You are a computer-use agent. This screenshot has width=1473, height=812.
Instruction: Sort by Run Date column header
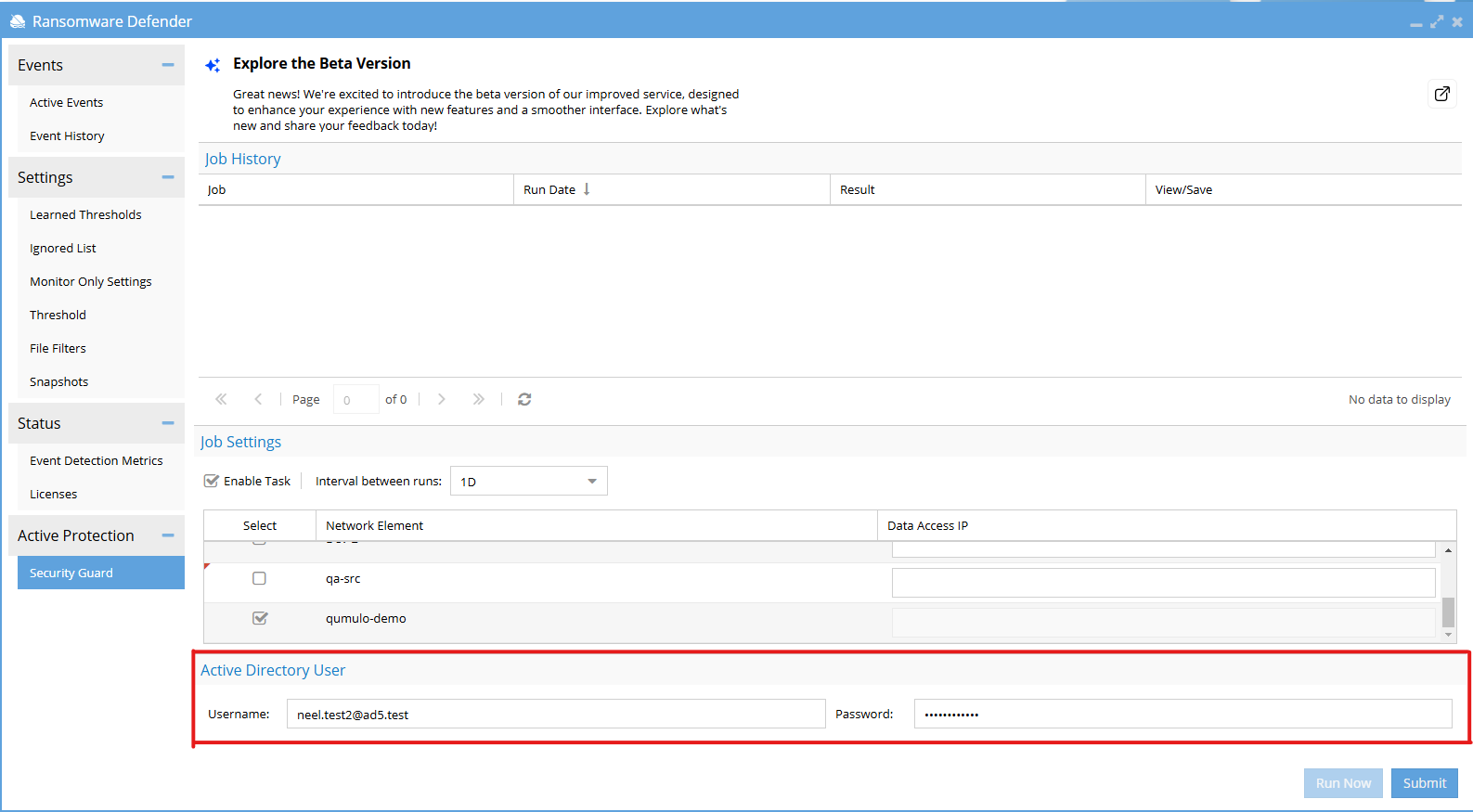point(672,189)
